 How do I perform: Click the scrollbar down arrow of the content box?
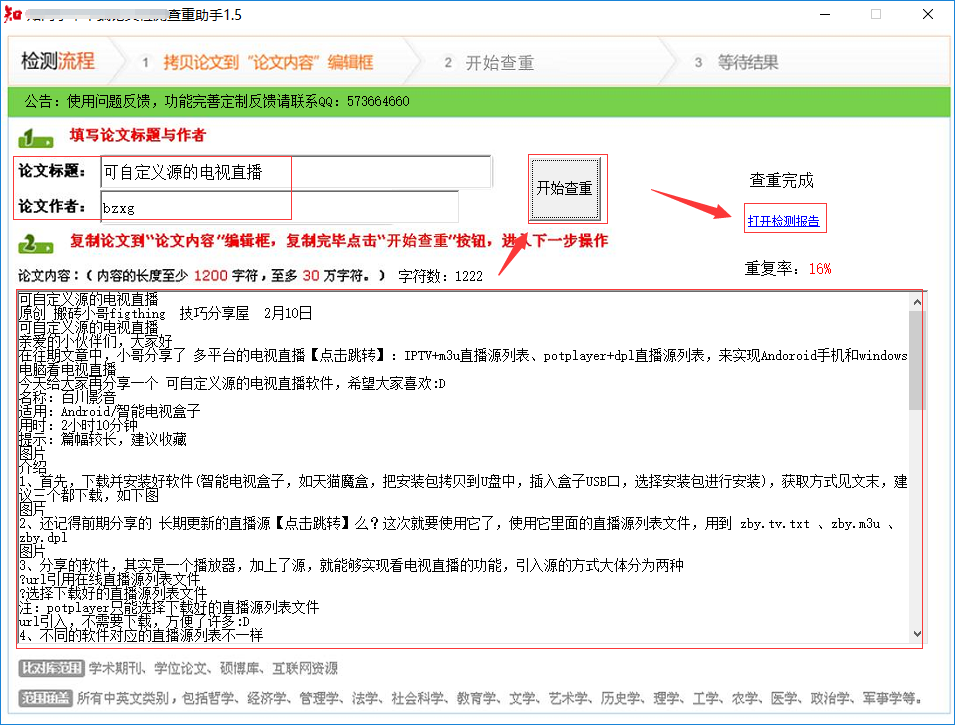(x=917, y=632)
